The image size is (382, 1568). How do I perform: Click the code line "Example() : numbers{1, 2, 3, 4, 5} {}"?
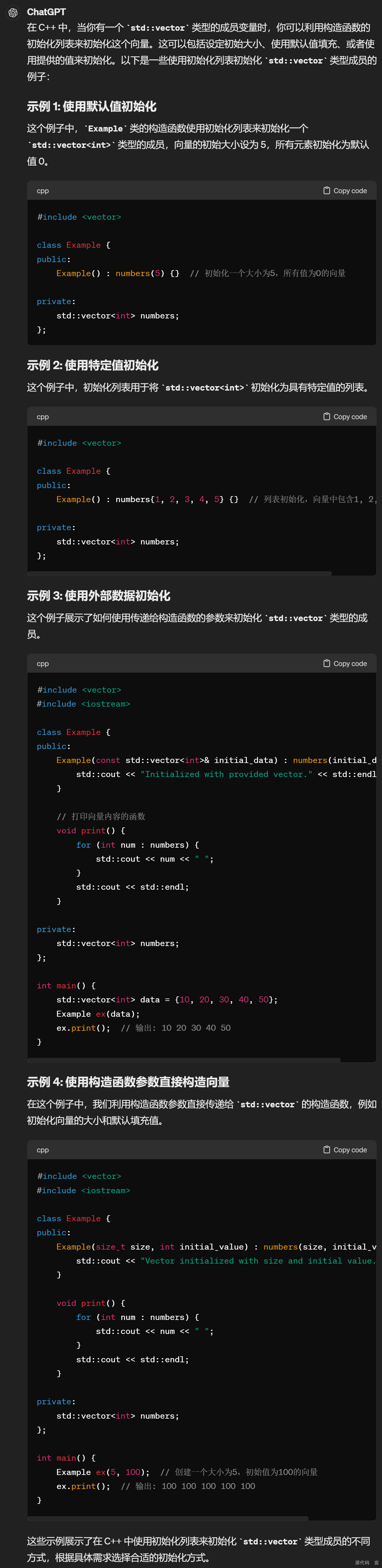tap(147, 499)
